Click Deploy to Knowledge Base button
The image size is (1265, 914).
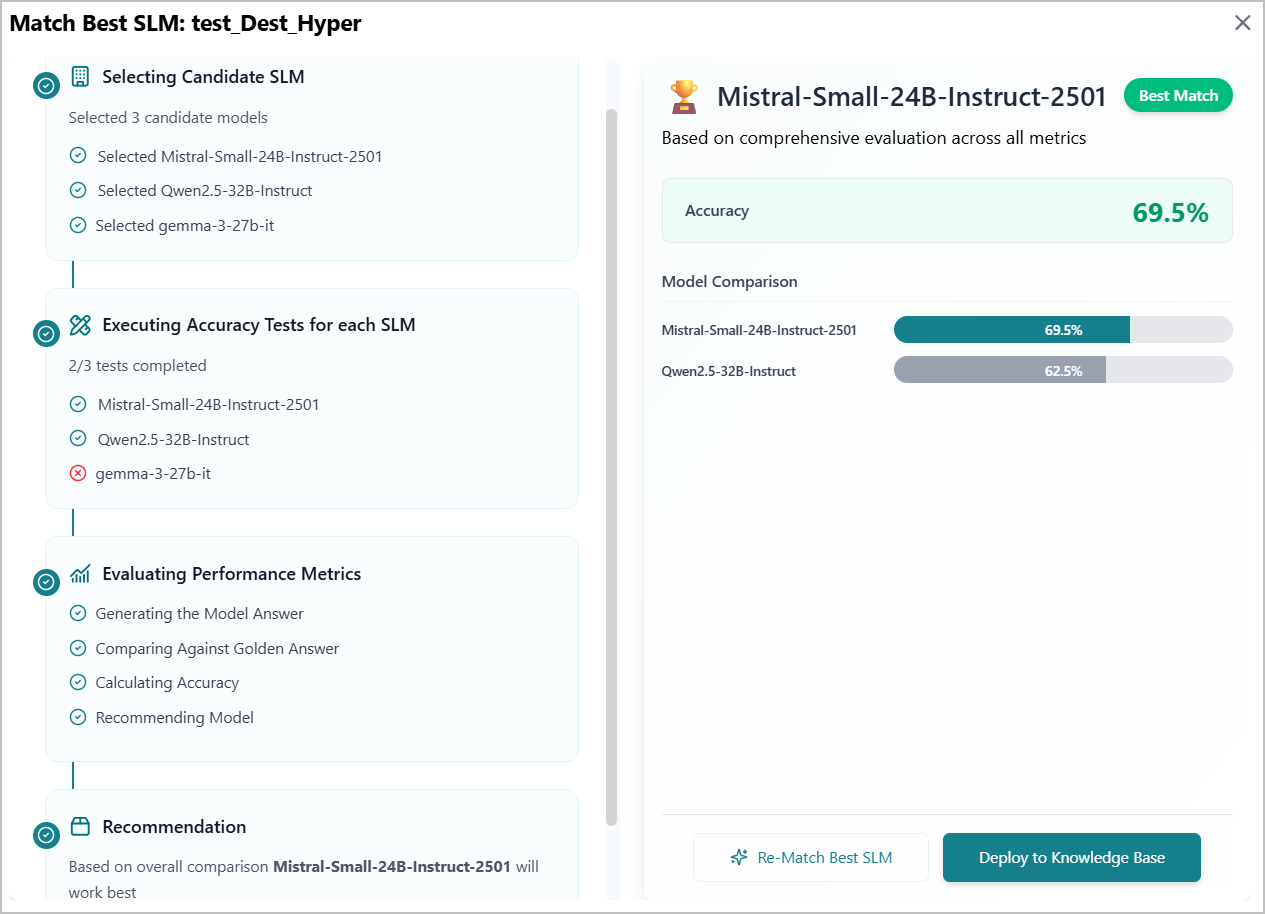tap(1072, 857)
